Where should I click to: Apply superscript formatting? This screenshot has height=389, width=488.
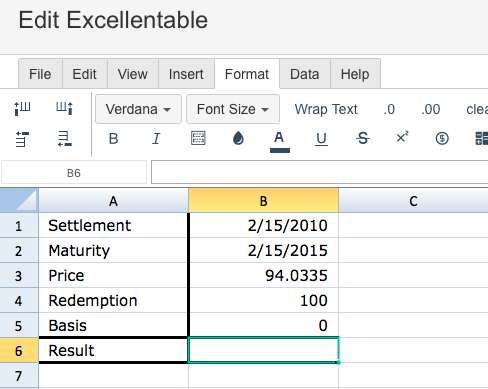tap(402, 138)
